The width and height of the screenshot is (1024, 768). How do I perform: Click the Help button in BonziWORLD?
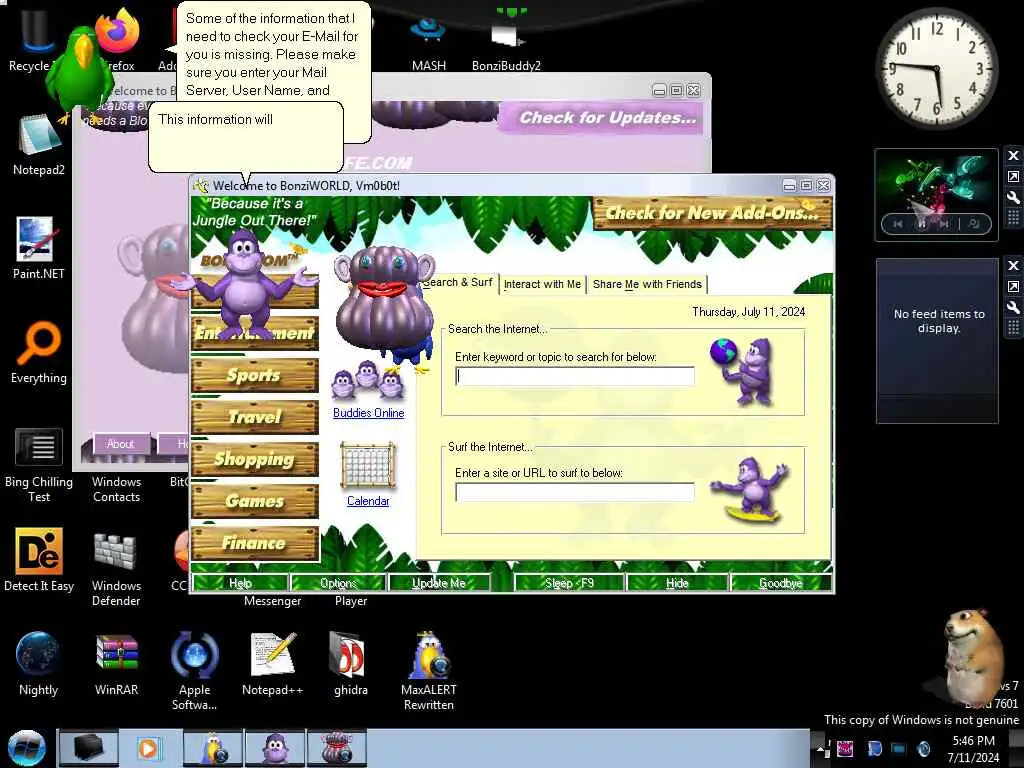click(x=240, y=583)
